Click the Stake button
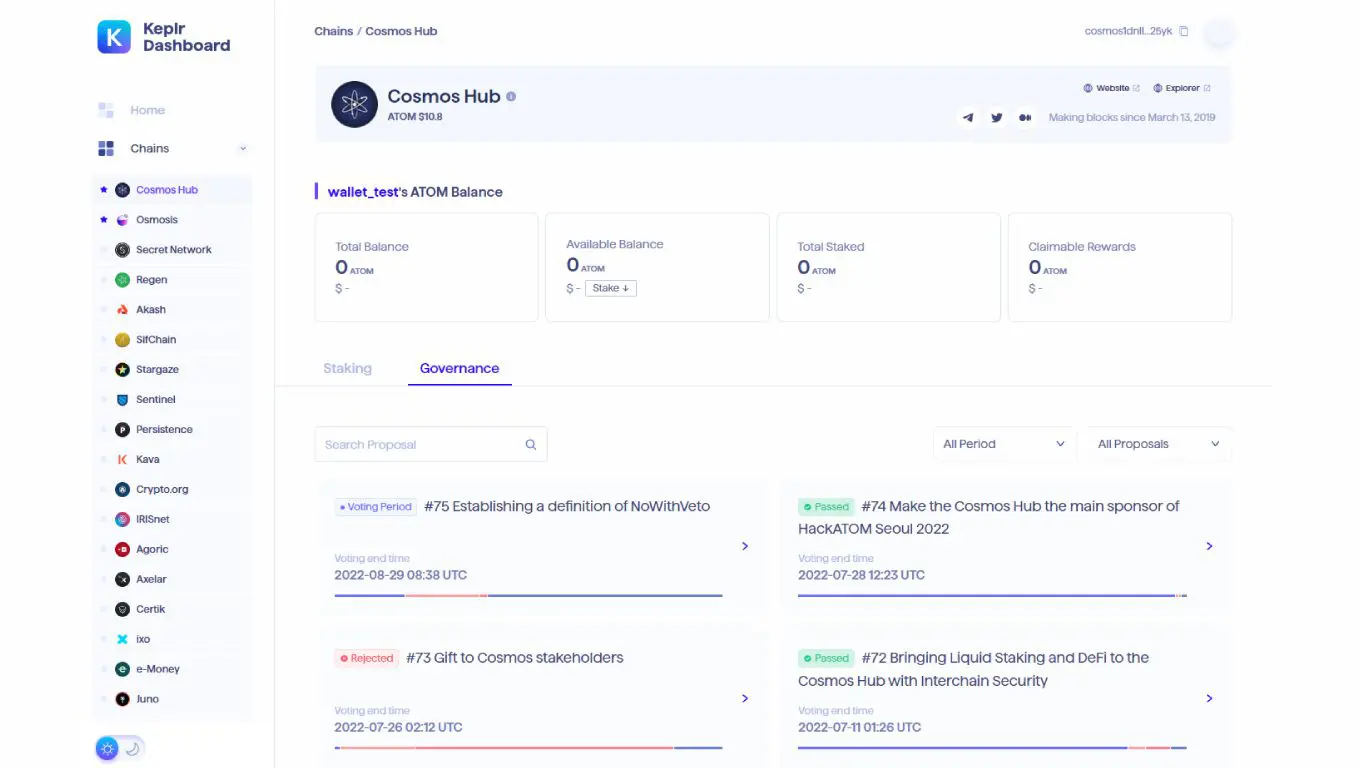 point(611,288)
